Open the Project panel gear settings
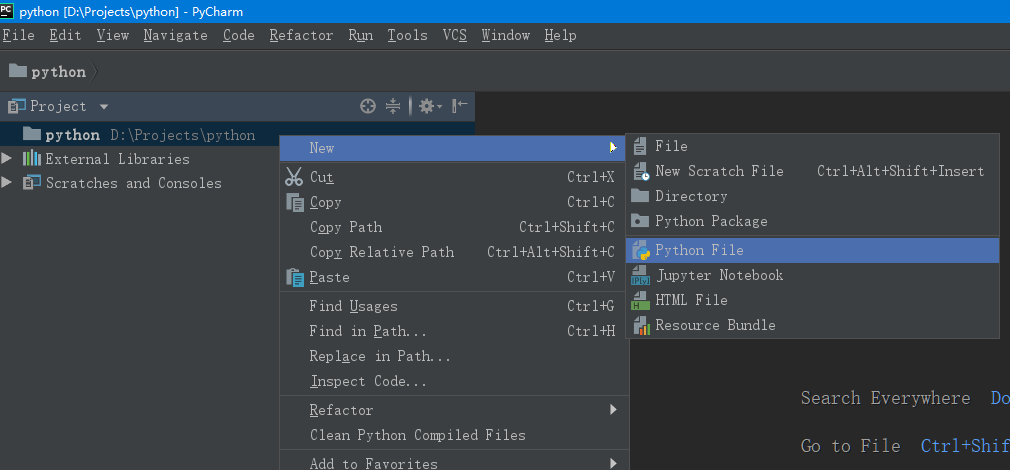 pyautogui.click(x=427, y=106)
